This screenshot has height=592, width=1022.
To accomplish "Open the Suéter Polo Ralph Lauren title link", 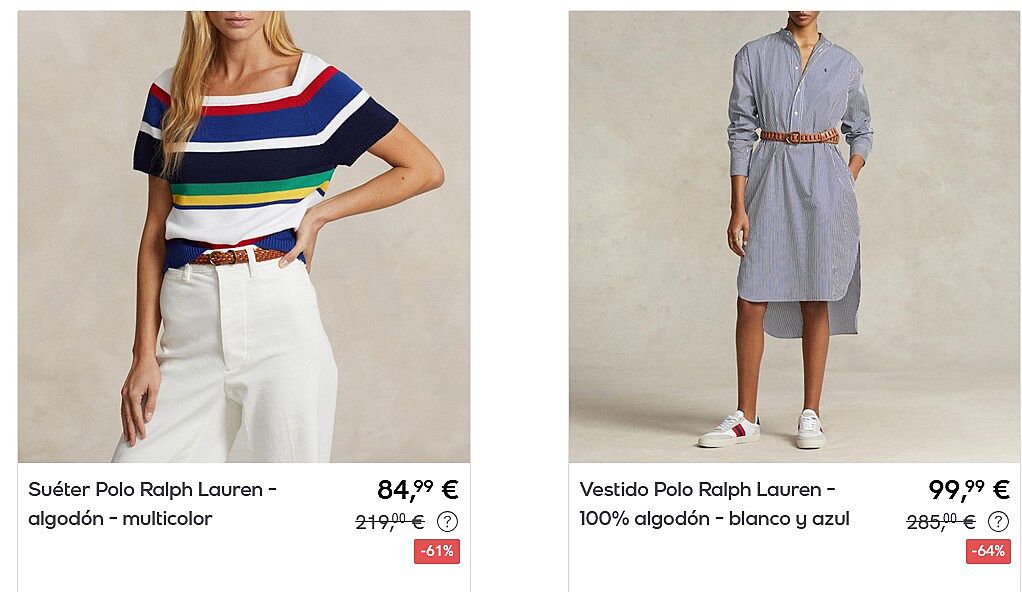I will pyautogui.click(x=153, y=504).
